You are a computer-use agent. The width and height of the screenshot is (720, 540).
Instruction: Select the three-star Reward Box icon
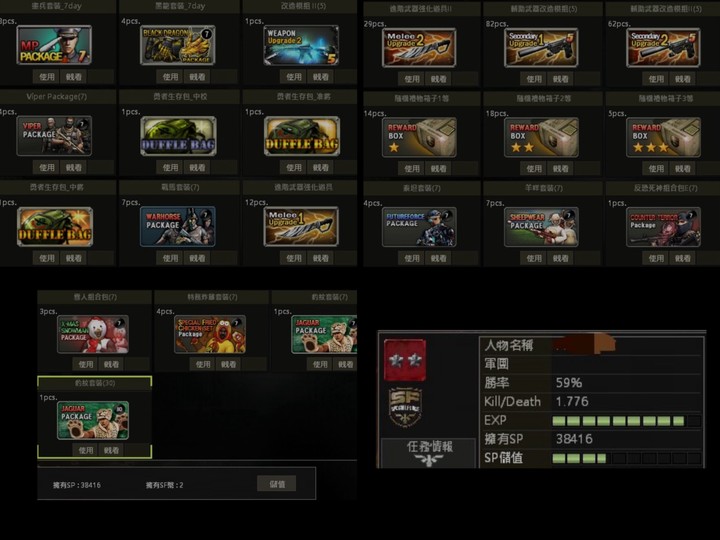(x=664, y=137)
